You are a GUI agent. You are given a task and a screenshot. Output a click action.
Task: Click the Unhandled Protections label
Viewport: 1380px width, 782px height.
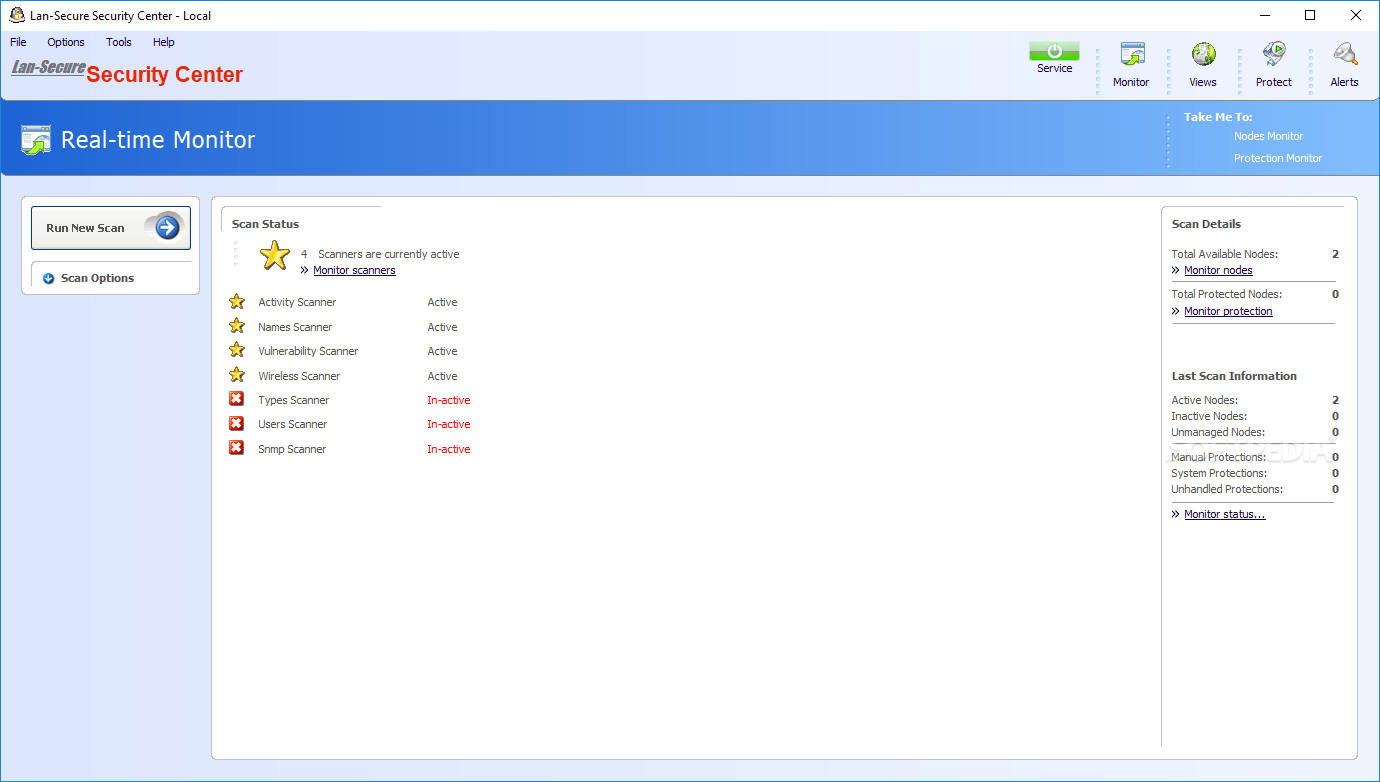click(x=1227, y=489)
